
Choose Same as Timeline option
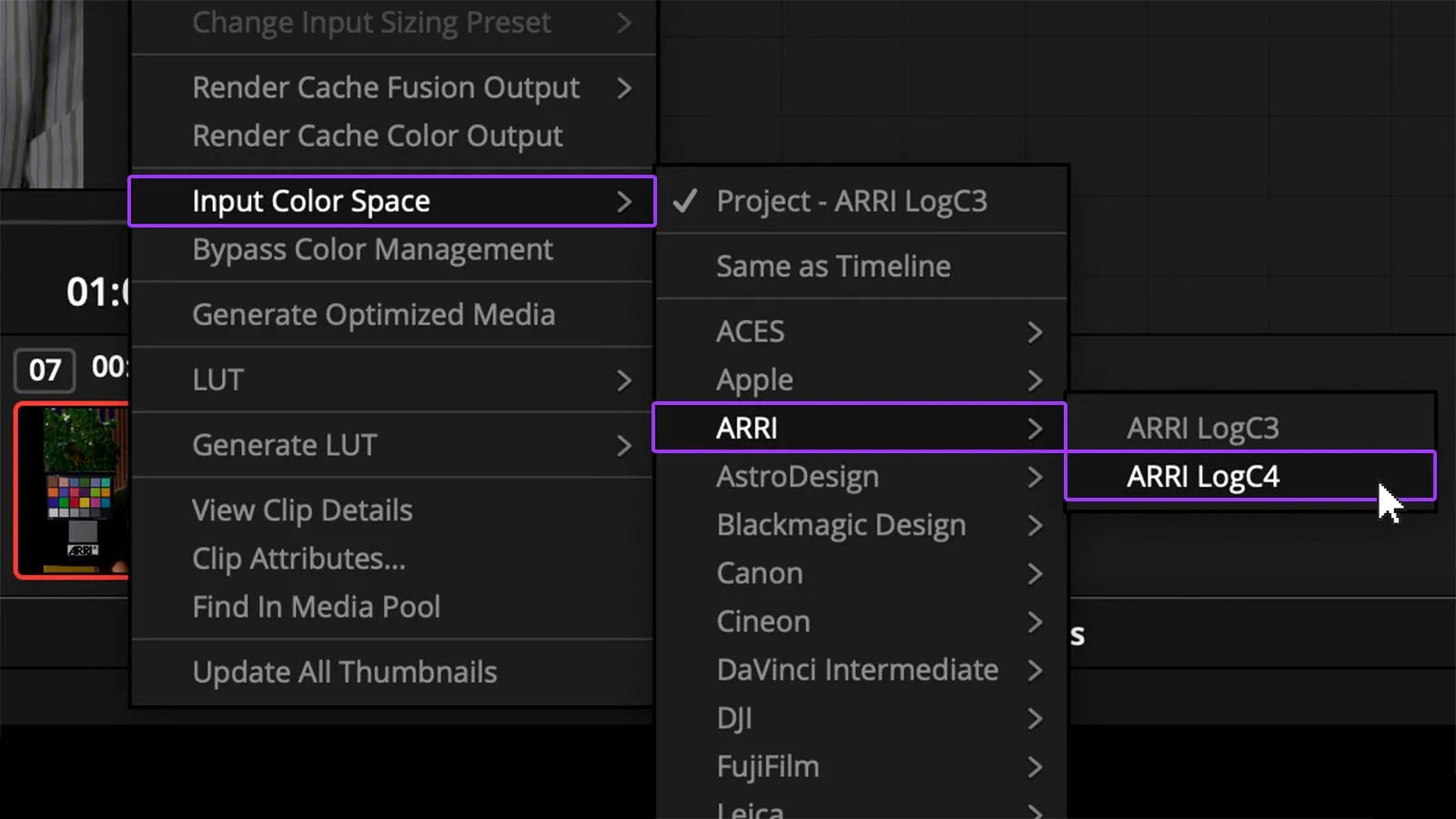coord(861,266)
